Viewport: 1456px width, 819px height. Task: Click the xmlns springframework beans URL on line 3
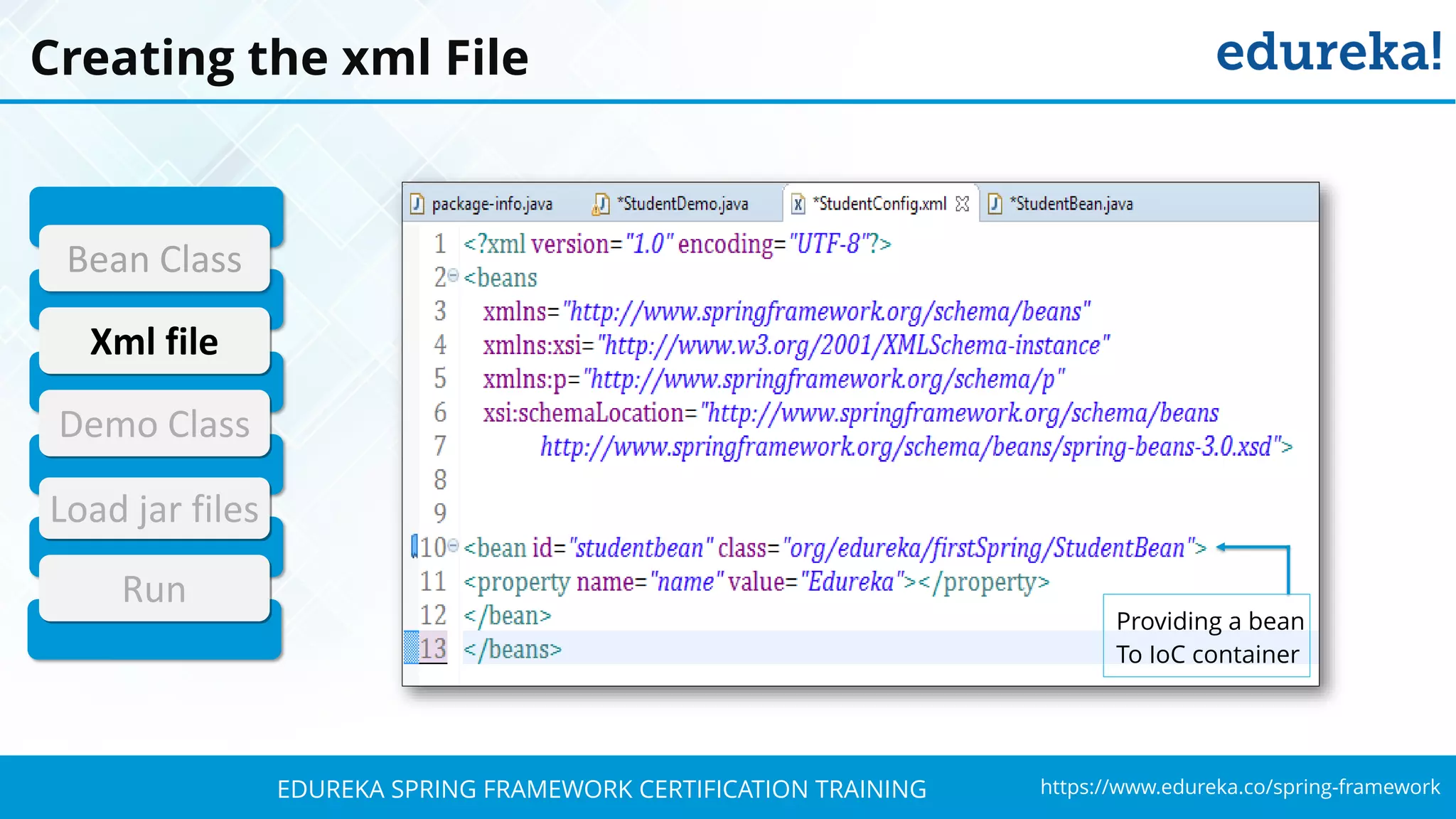[x=827, y=311]
